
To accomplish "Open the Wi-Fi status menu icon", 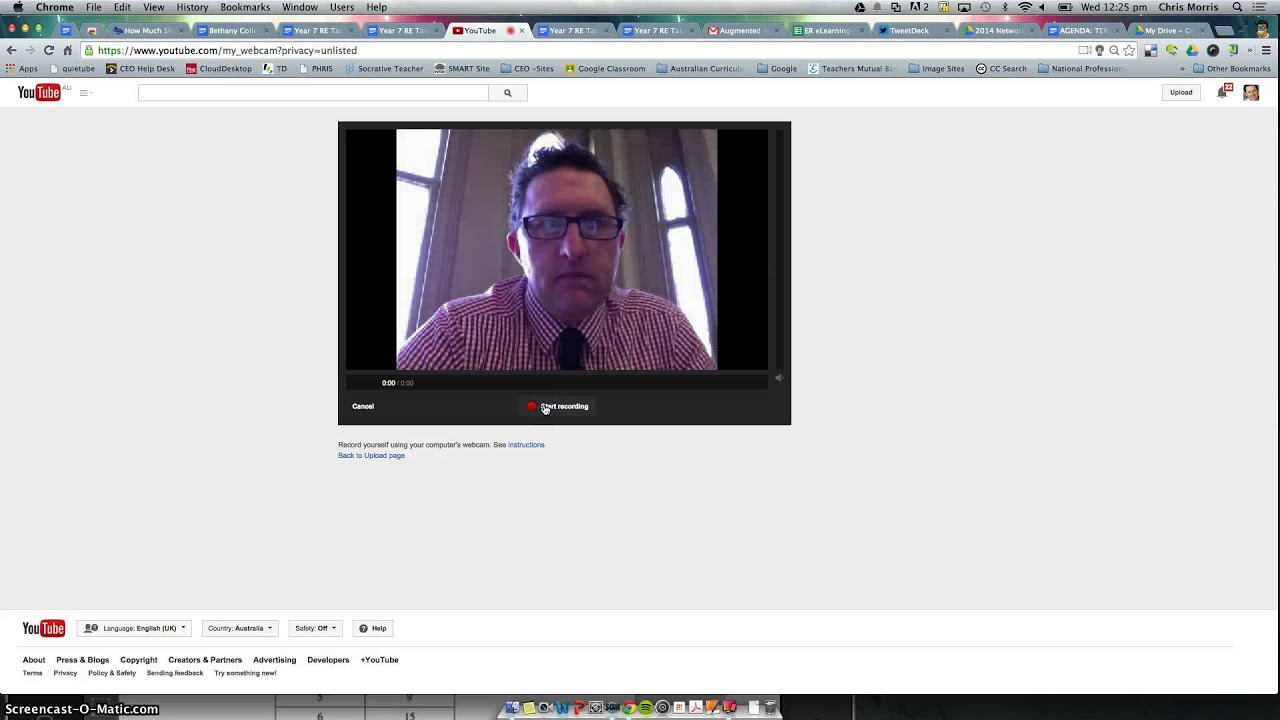I will click(x=1025, y=7).
